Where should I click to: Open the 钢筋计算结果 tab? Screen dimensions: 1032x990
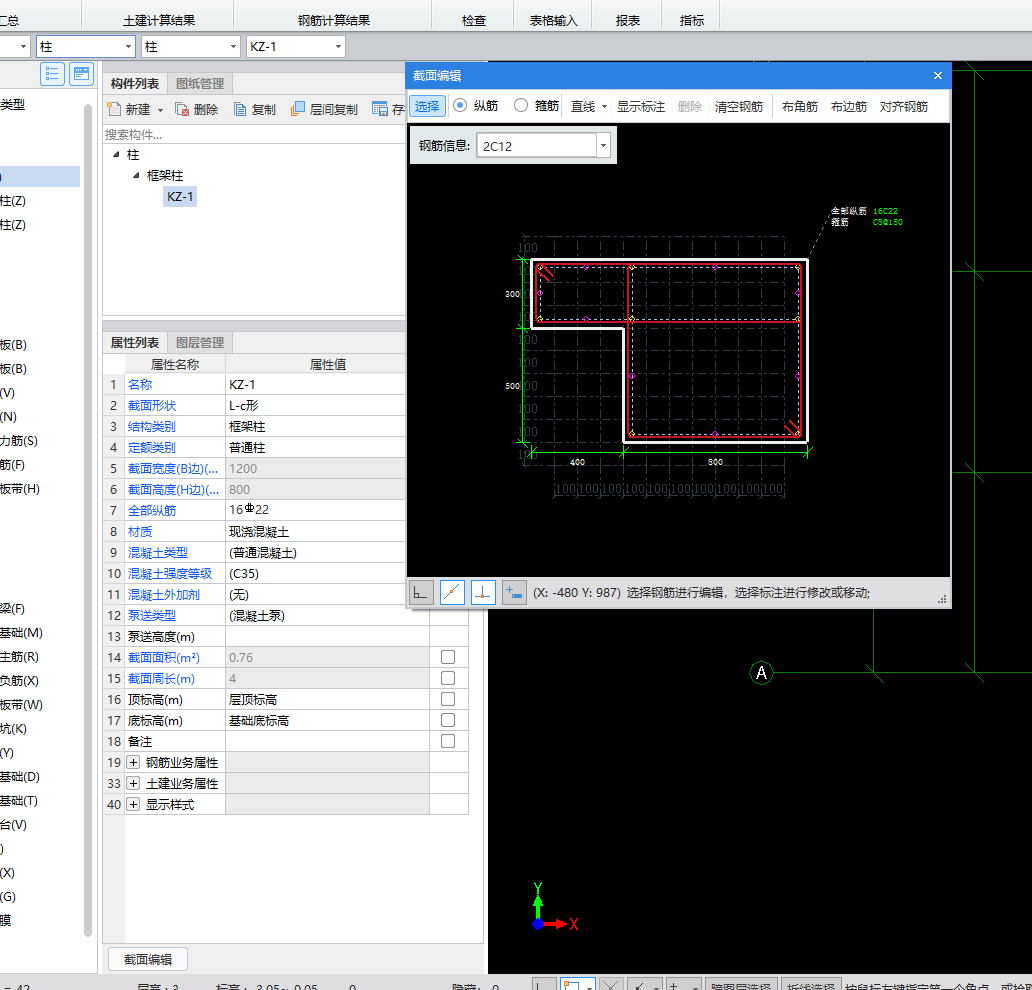point(334,20)
